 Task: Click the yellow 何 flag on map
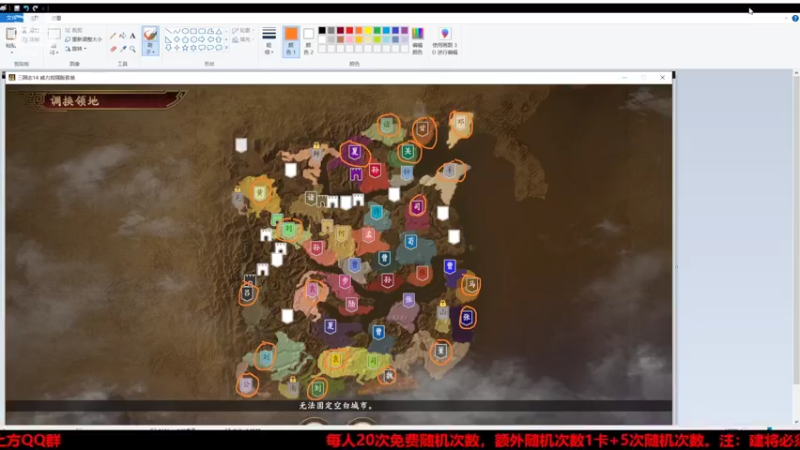tap(342, 234)
